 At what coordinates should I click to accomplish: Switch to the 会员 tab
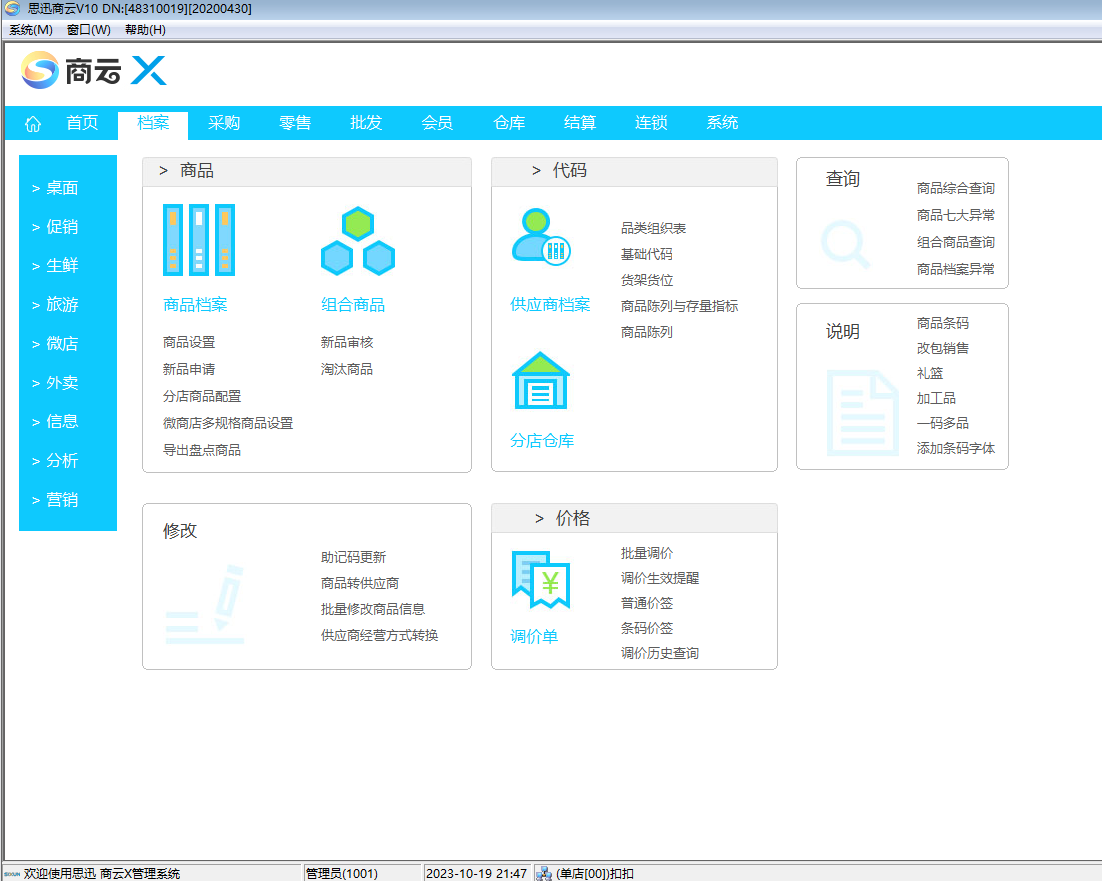point(437,123)
